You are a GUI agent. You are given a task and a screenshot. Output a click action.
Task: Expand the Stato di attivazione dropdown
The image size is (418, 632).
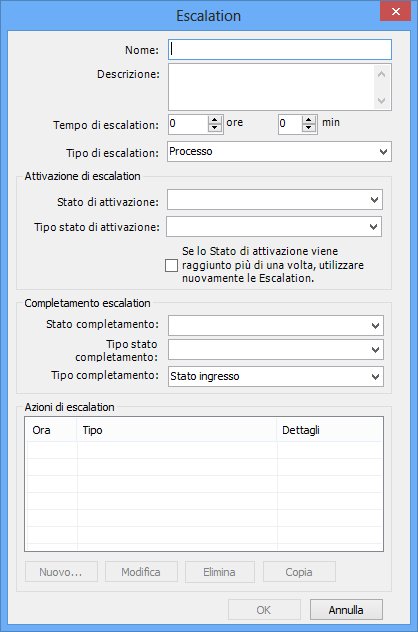pos(275,200)
